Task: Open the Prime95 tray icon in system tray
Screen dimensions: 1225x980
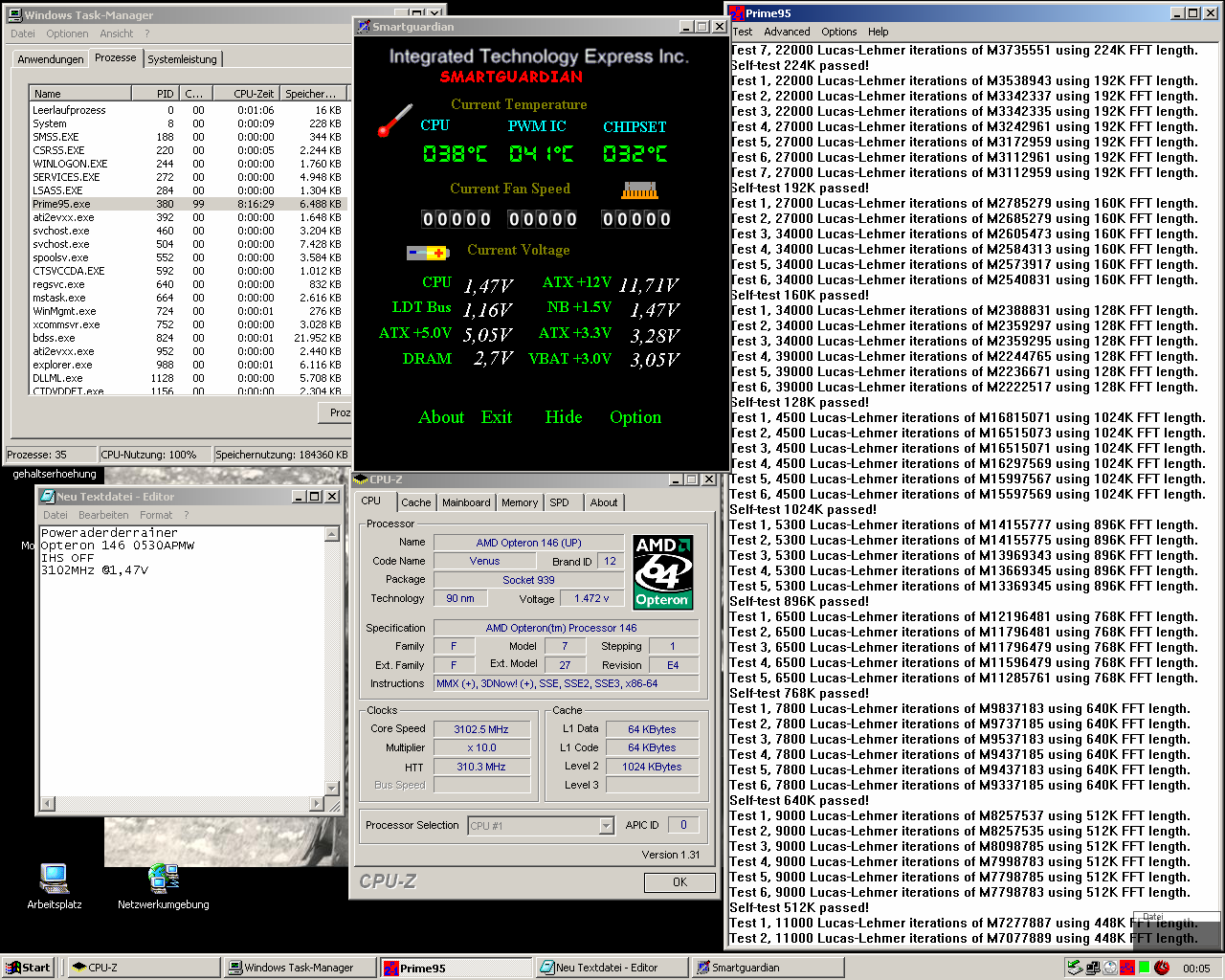Action: coord(1126,967)
